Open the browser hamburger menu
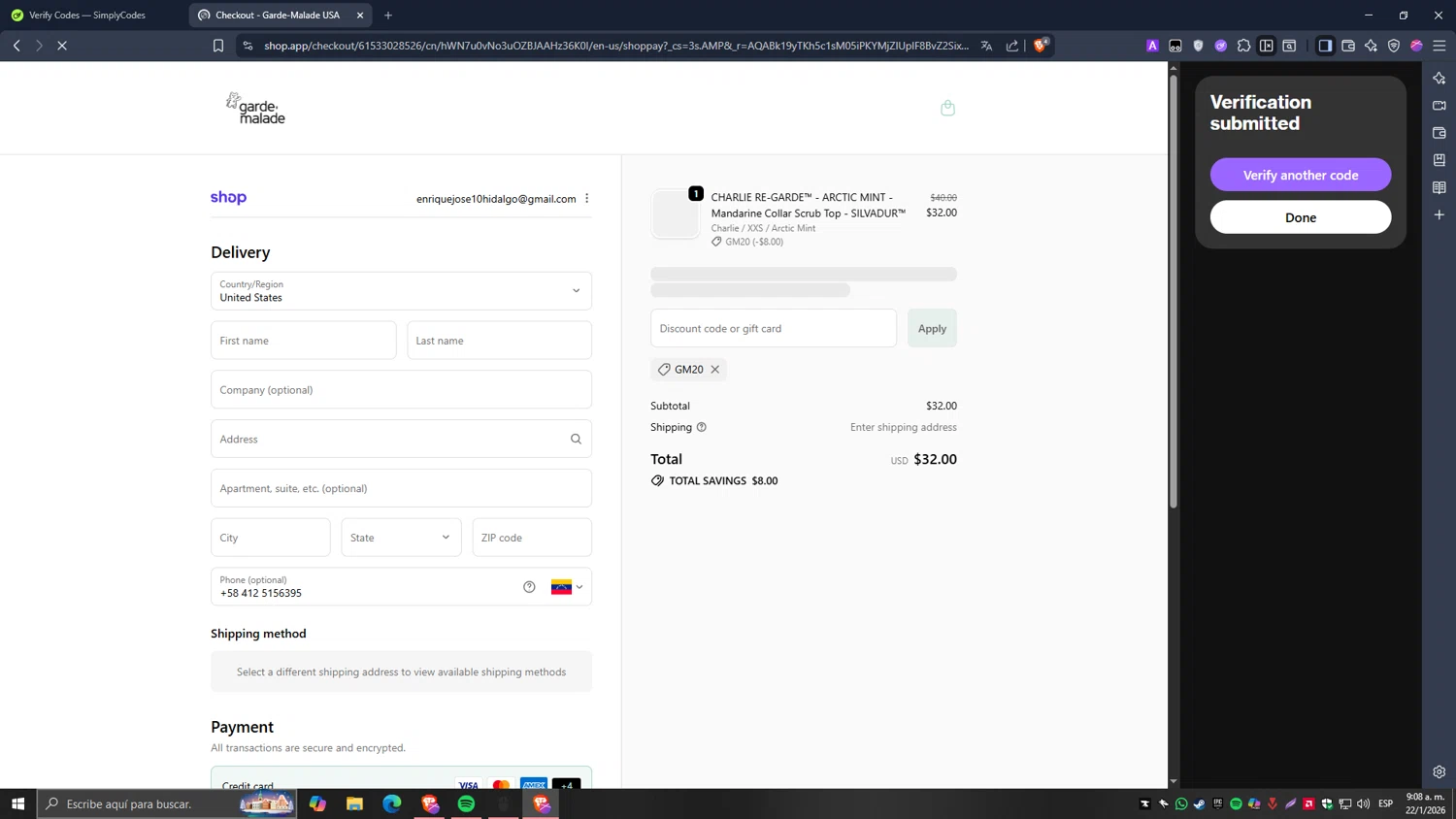Image resolution: width=1456 pixels, height=819 pixels. coord(1439,46)
